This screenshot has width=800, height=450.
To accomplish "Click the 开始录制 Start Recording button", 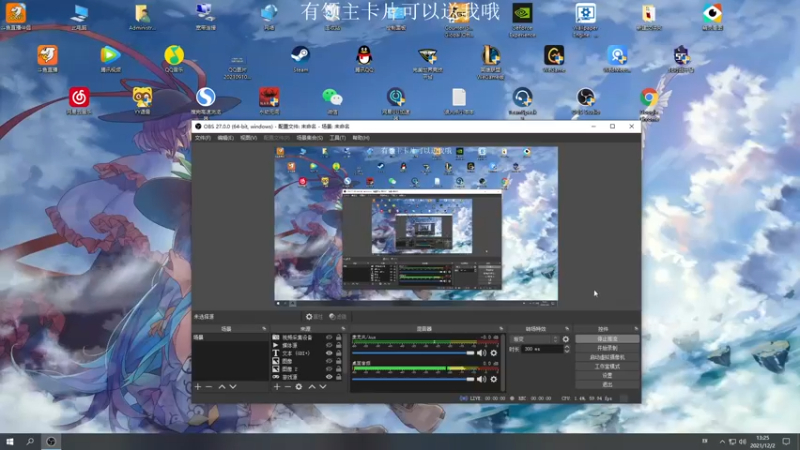I will [607, 348].
